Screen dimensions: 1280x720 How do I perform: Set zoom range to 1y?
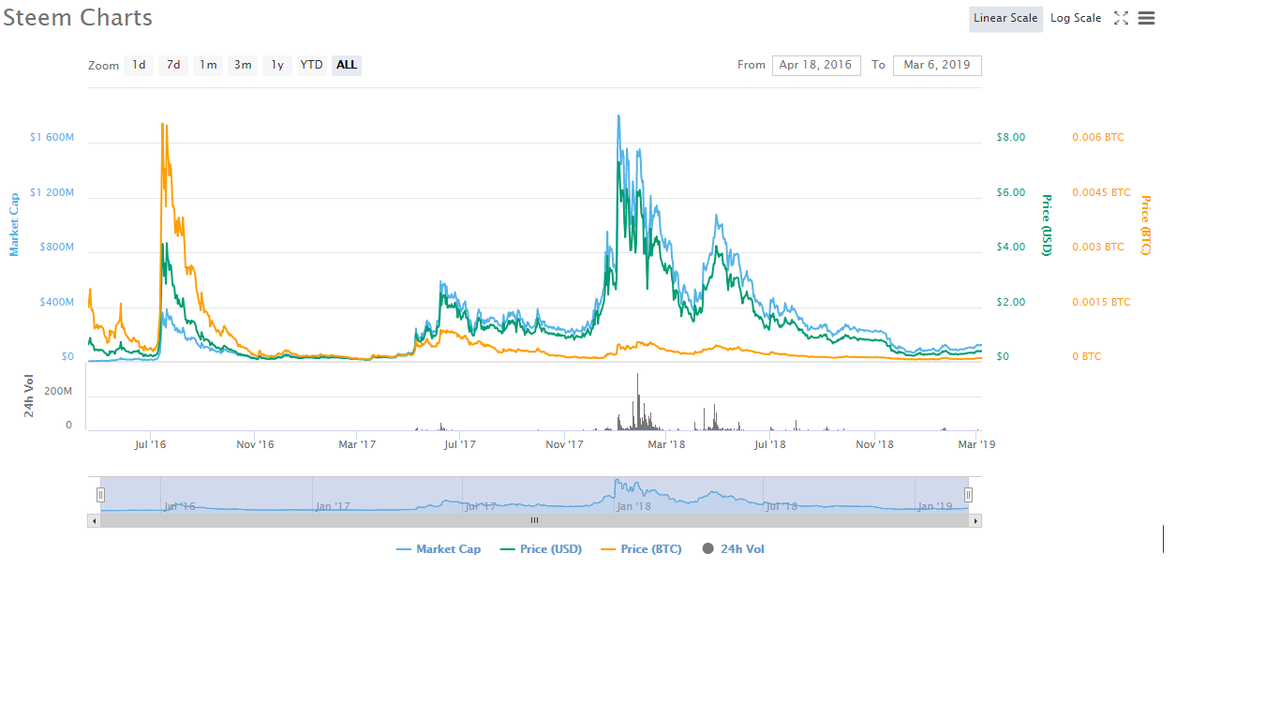[x=277, y=65]
